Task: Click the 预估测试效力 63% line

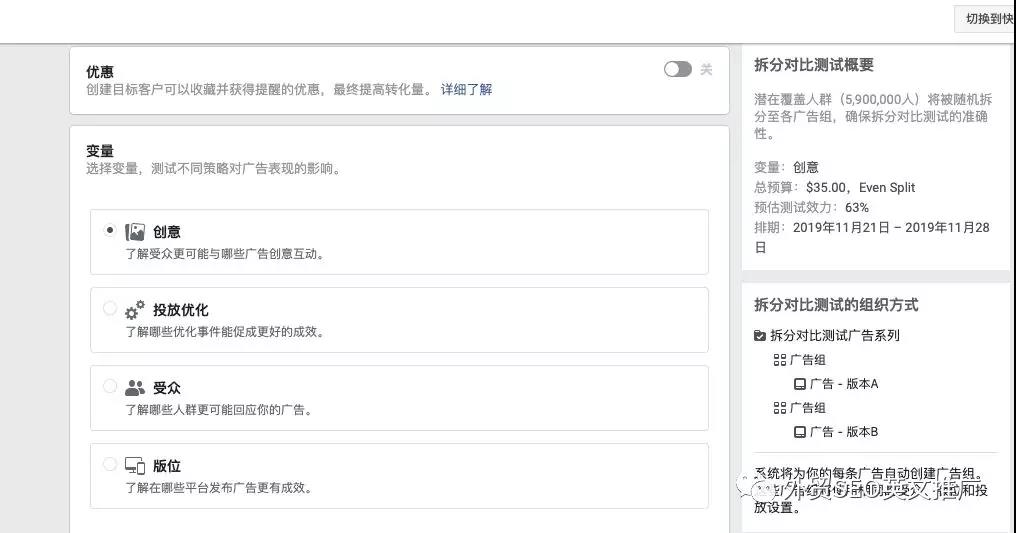Action: 811,208
